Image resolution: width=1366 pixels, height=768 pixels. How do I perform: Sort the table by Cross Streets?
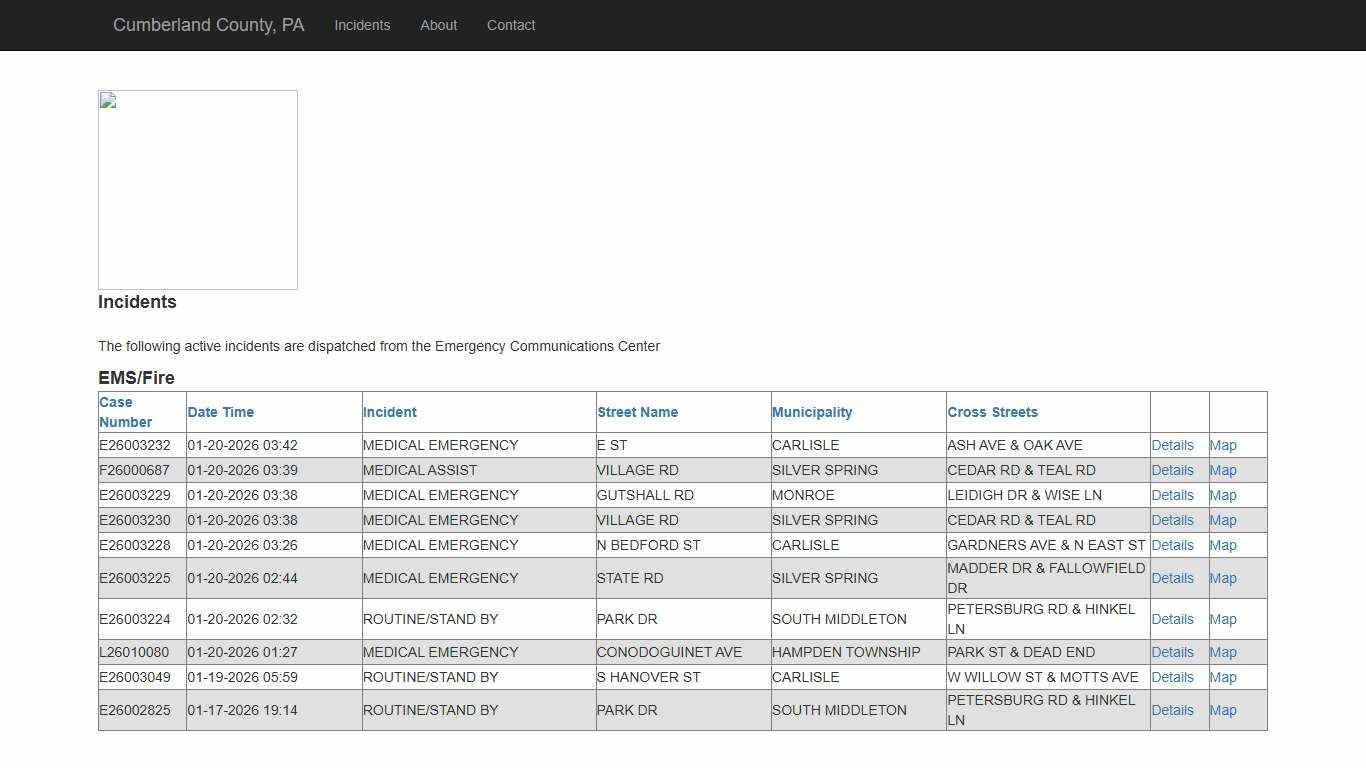click(x=993, y=411)
